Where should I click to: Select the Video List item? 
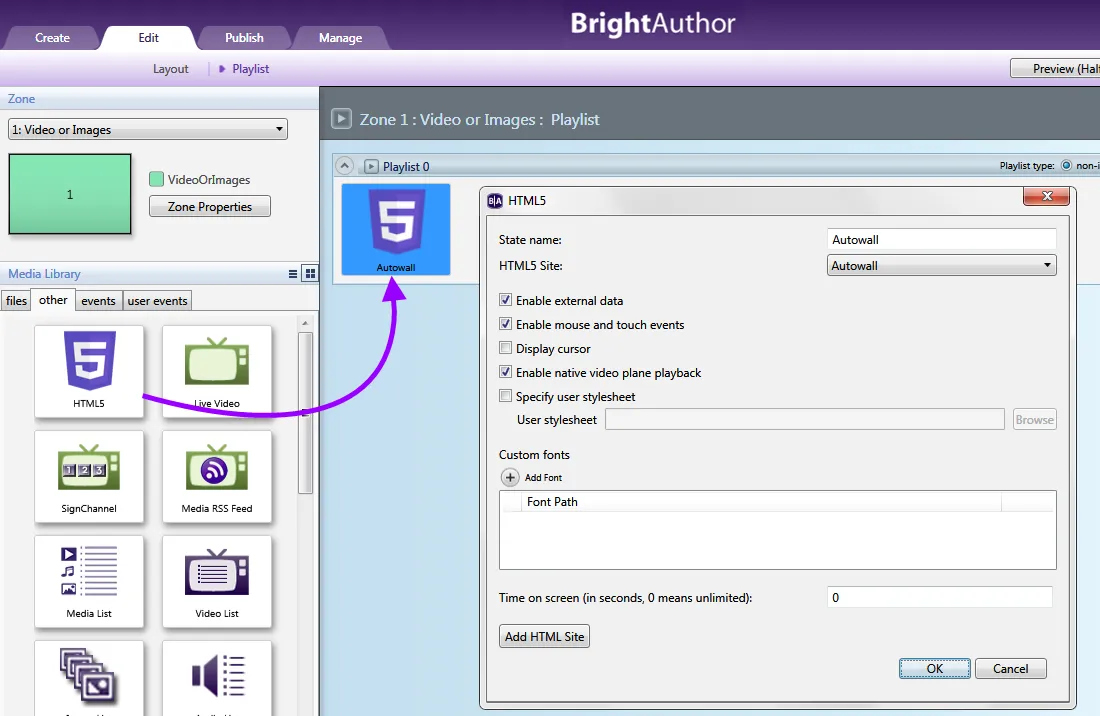217,581
